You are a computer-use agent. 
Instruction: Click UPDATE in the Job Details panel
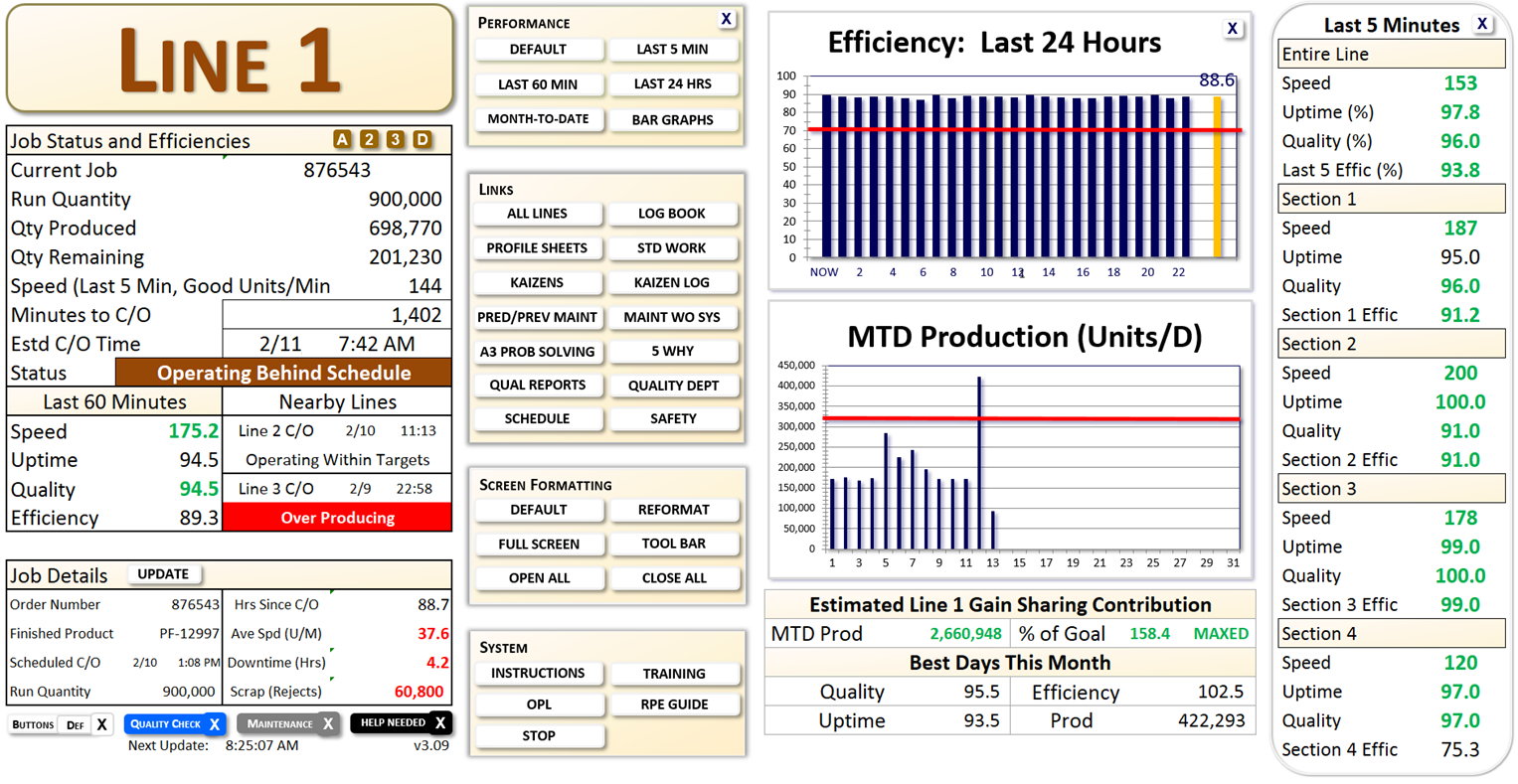point(164,574)
